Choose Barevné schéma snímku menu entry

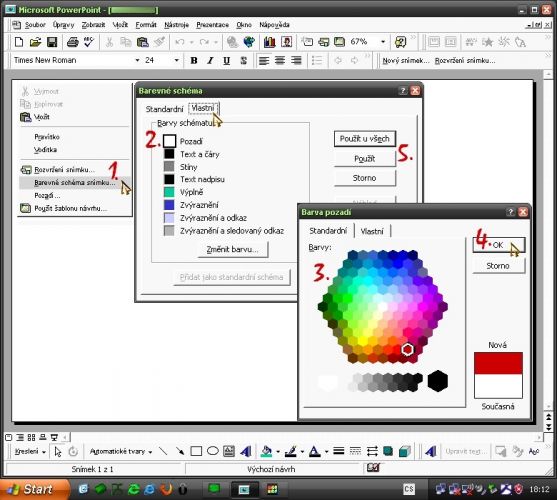(75, 183)
